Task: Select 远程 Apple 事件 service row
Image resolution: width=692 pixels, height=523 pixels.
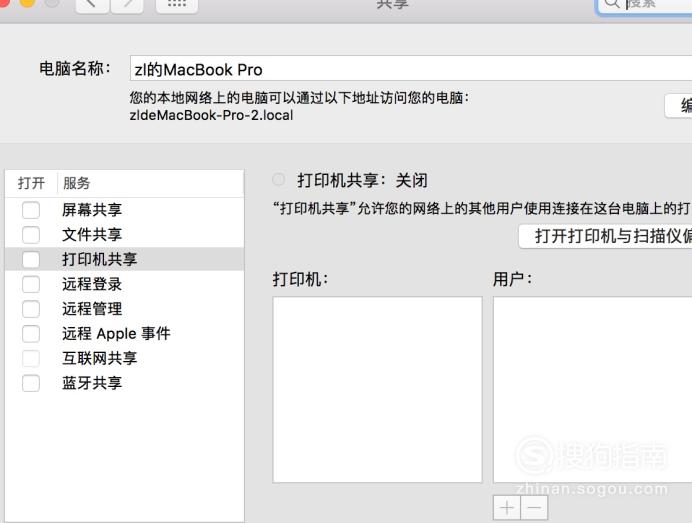Action: click(124, 333)
